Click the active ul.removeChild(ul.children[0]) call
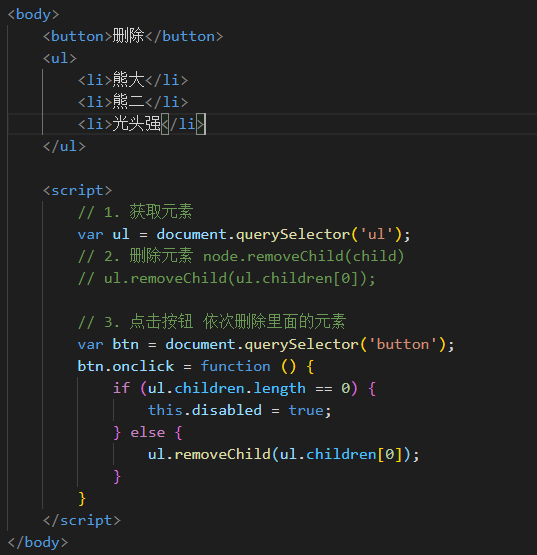 [x=284, y=454]
